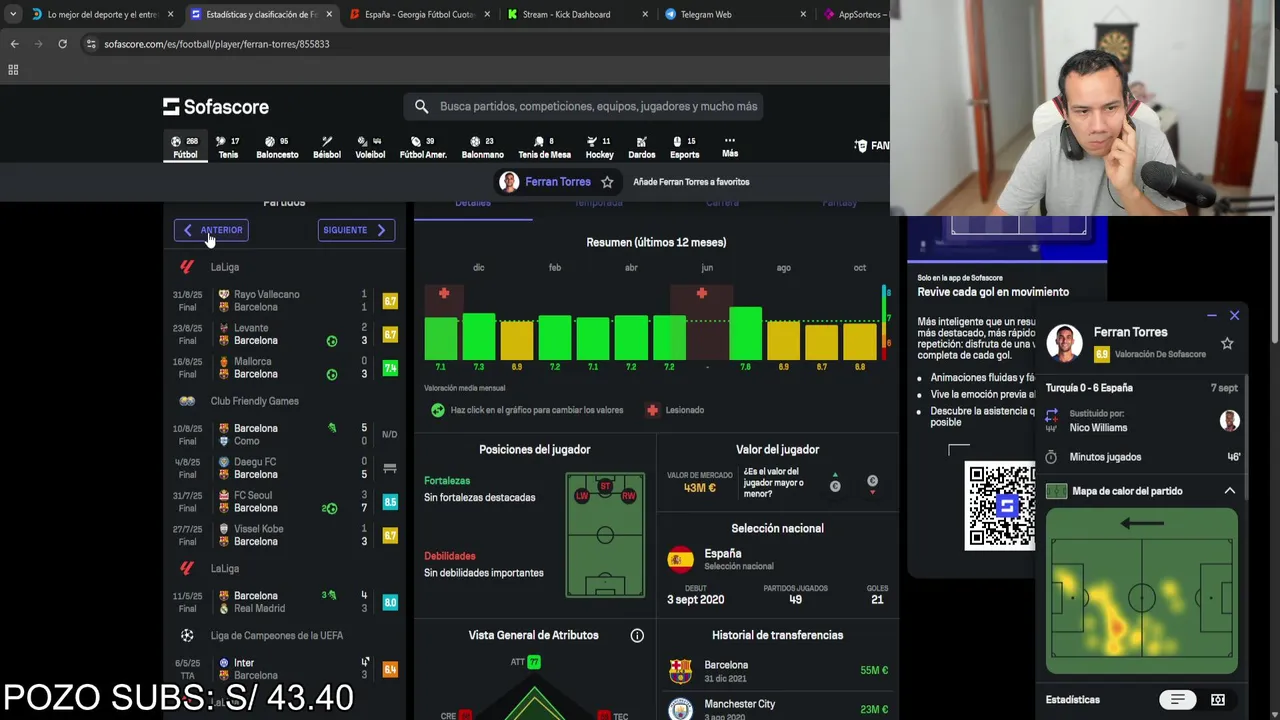Click Ferran Torres' photo in the popup
1280x720 pixels.
click(x=1064, y=343)
